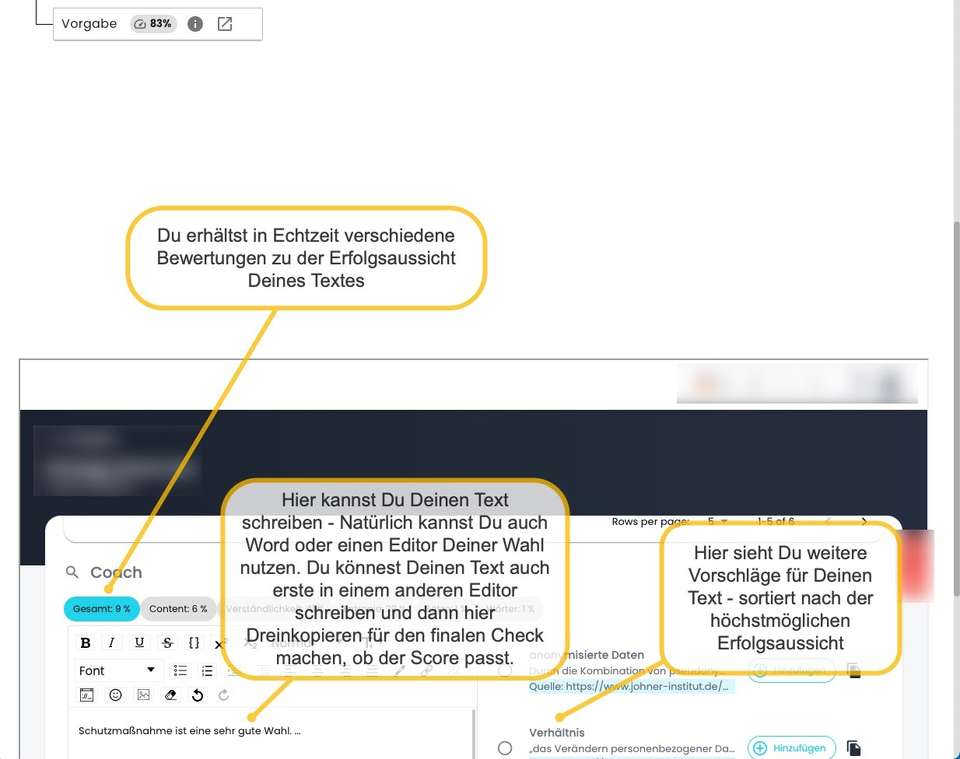Insert an image via the toolbar icon
960x759 pixels.
[x=143, y=695]
